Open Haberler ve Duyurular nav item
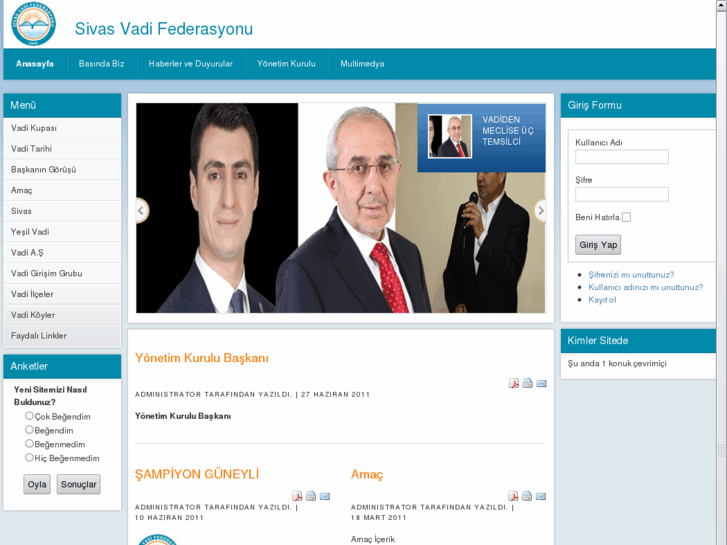This screenshot has width=727, height=545. tap(191, 64)
